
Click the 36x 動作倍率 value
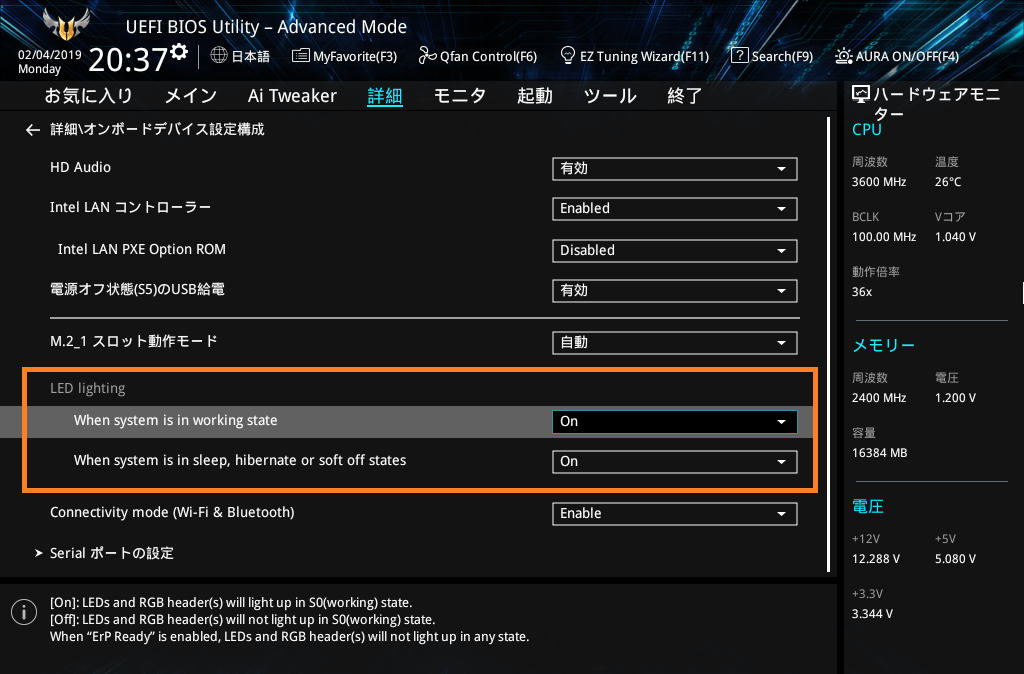coord(861,292)
